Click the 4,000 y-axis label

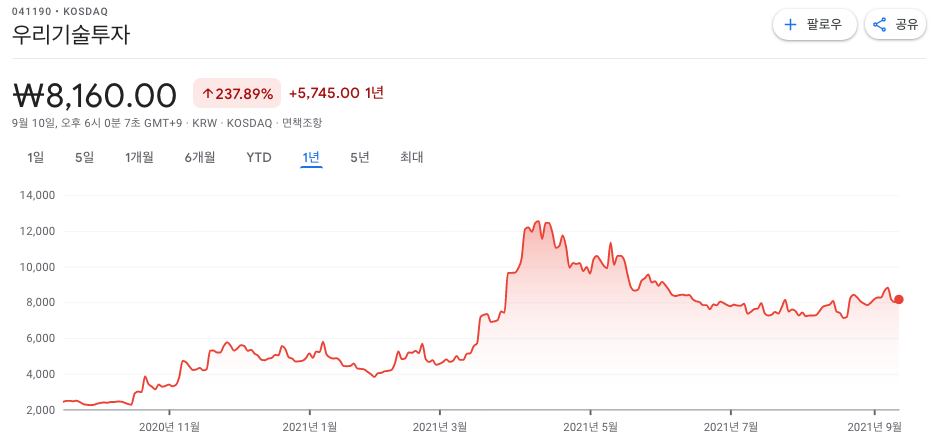pos(40,374)
